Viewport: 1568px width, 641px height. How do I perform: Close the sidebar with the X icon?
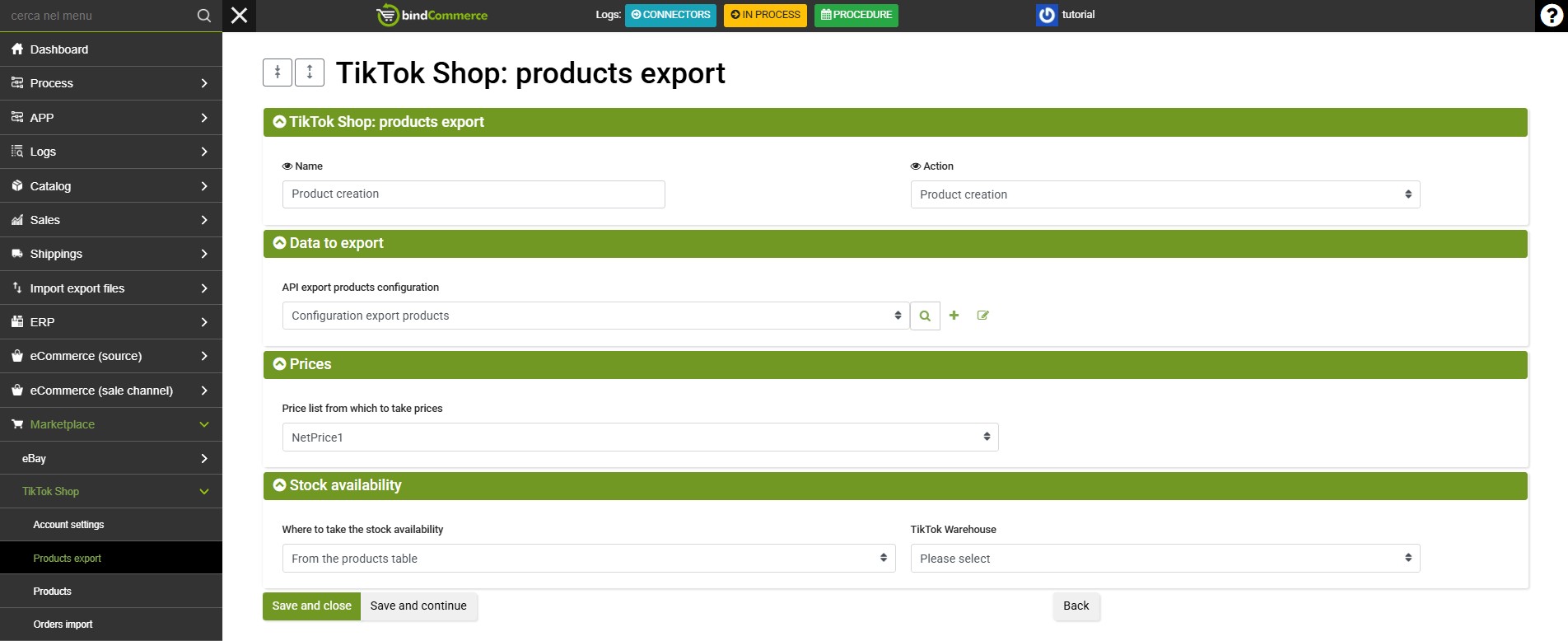pyautogui.click(x=240, y=16)
